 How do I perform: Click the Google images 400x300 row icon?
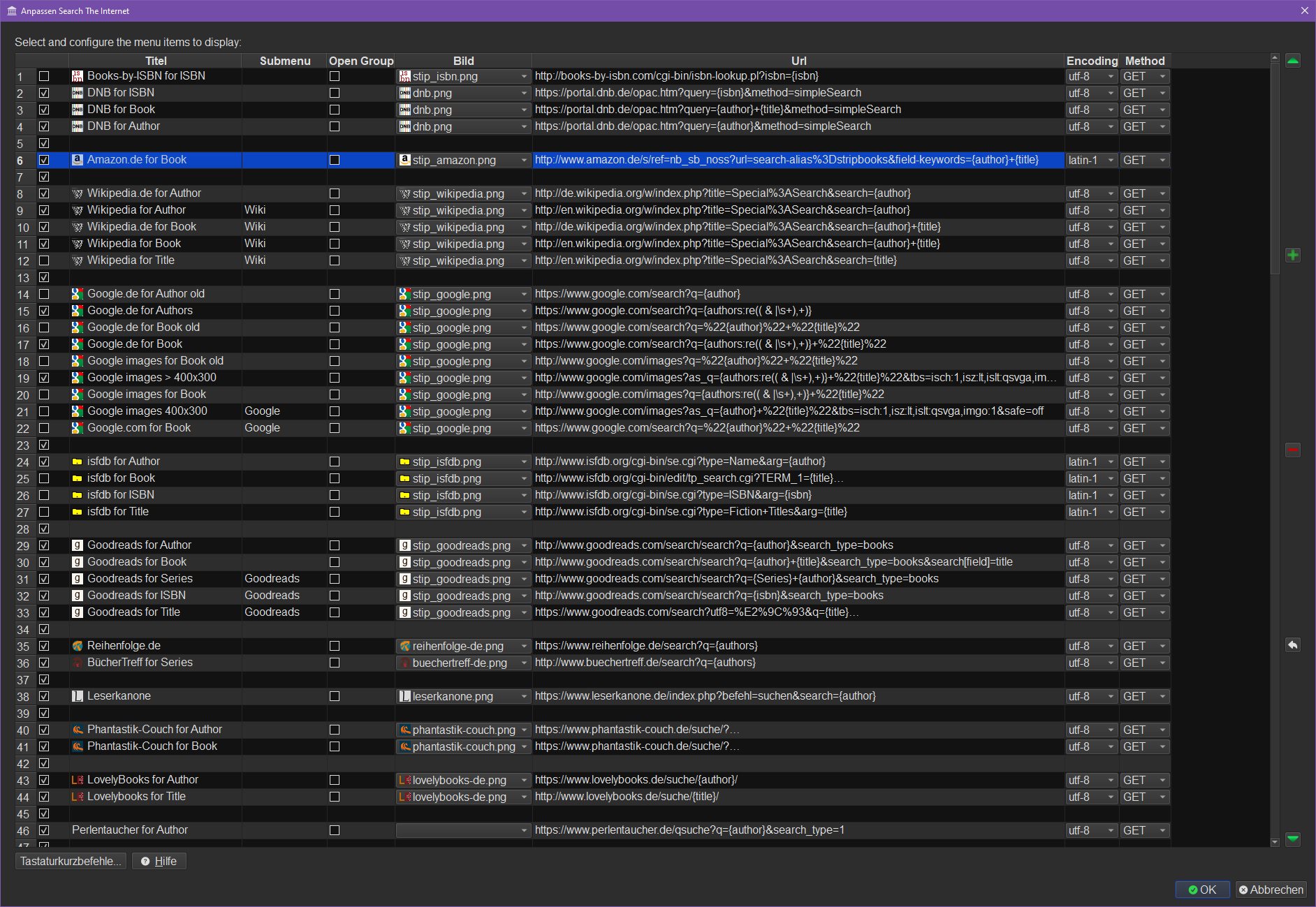tap(78, 411)
